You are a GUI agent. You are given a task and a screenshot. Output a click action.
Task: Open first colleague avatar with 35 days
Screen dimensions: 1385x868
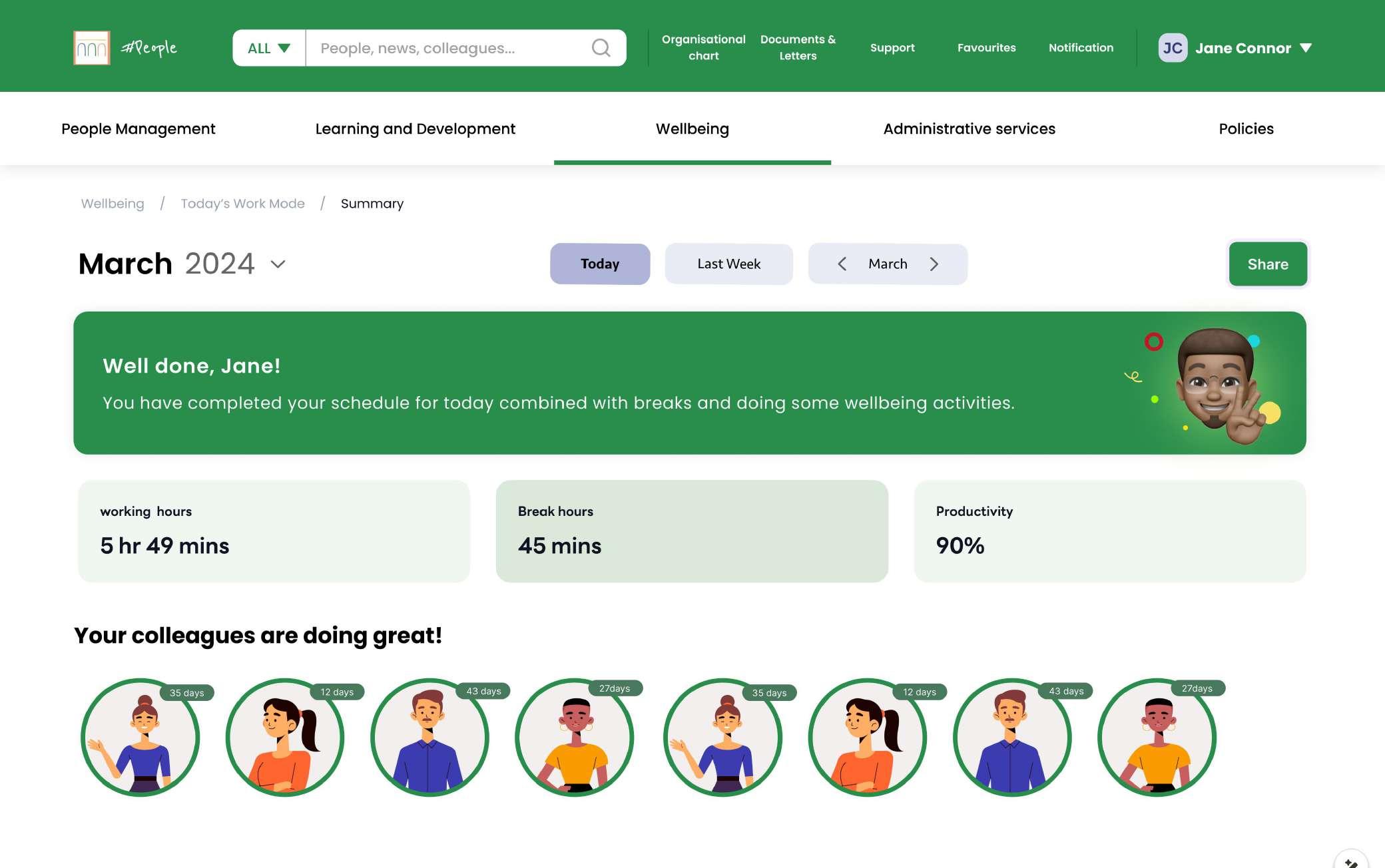(x=140, y=738)
